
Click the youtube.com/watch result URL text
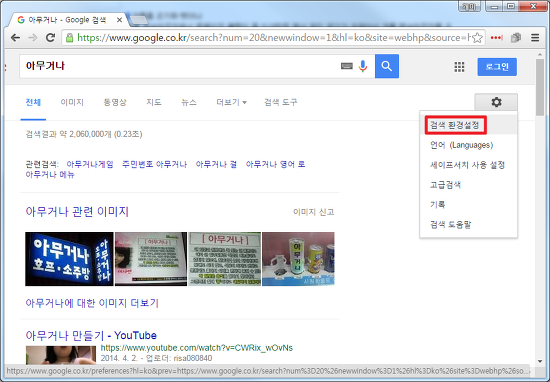196,348
